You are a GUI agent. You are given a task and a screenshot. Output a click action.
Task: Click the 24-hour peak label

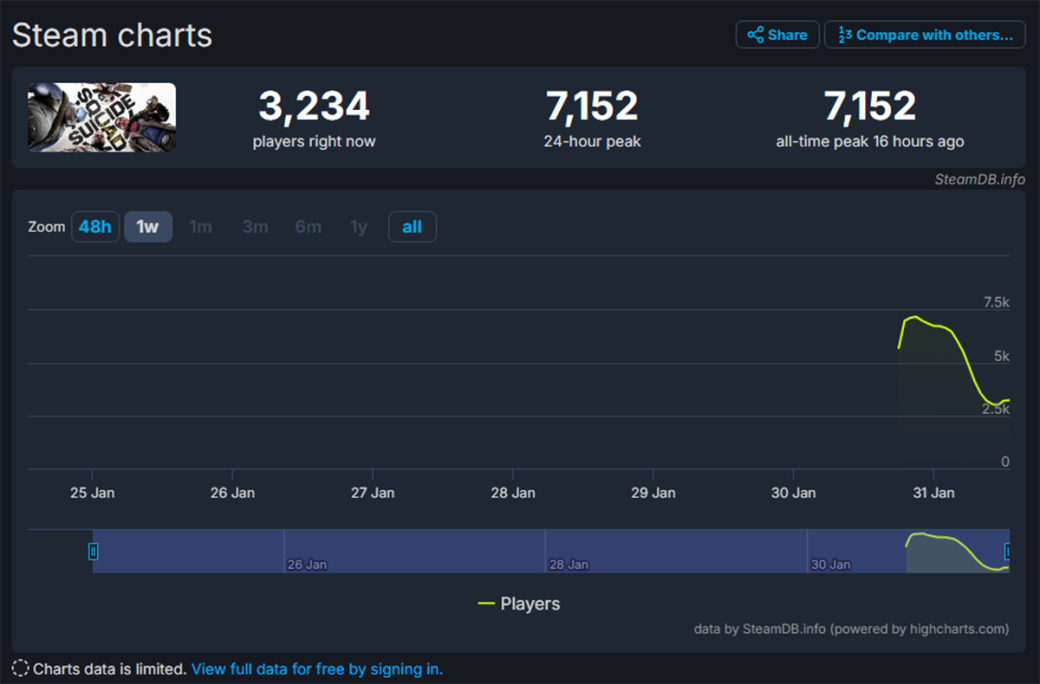(x=592, y=141)
